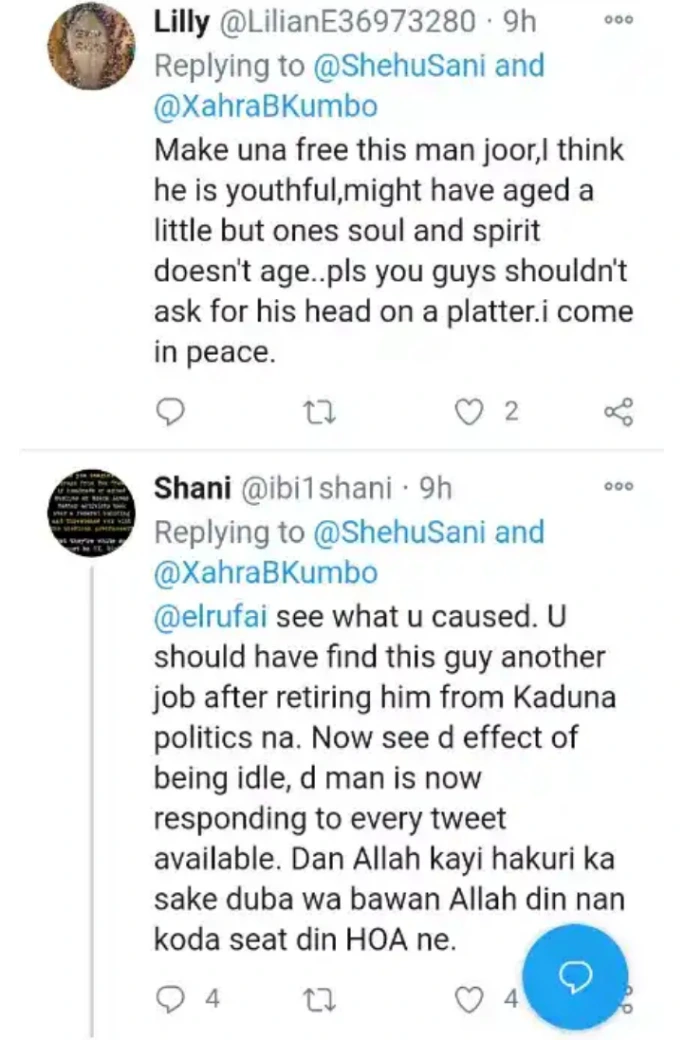Share Lilly's tweet

(620, 411)
